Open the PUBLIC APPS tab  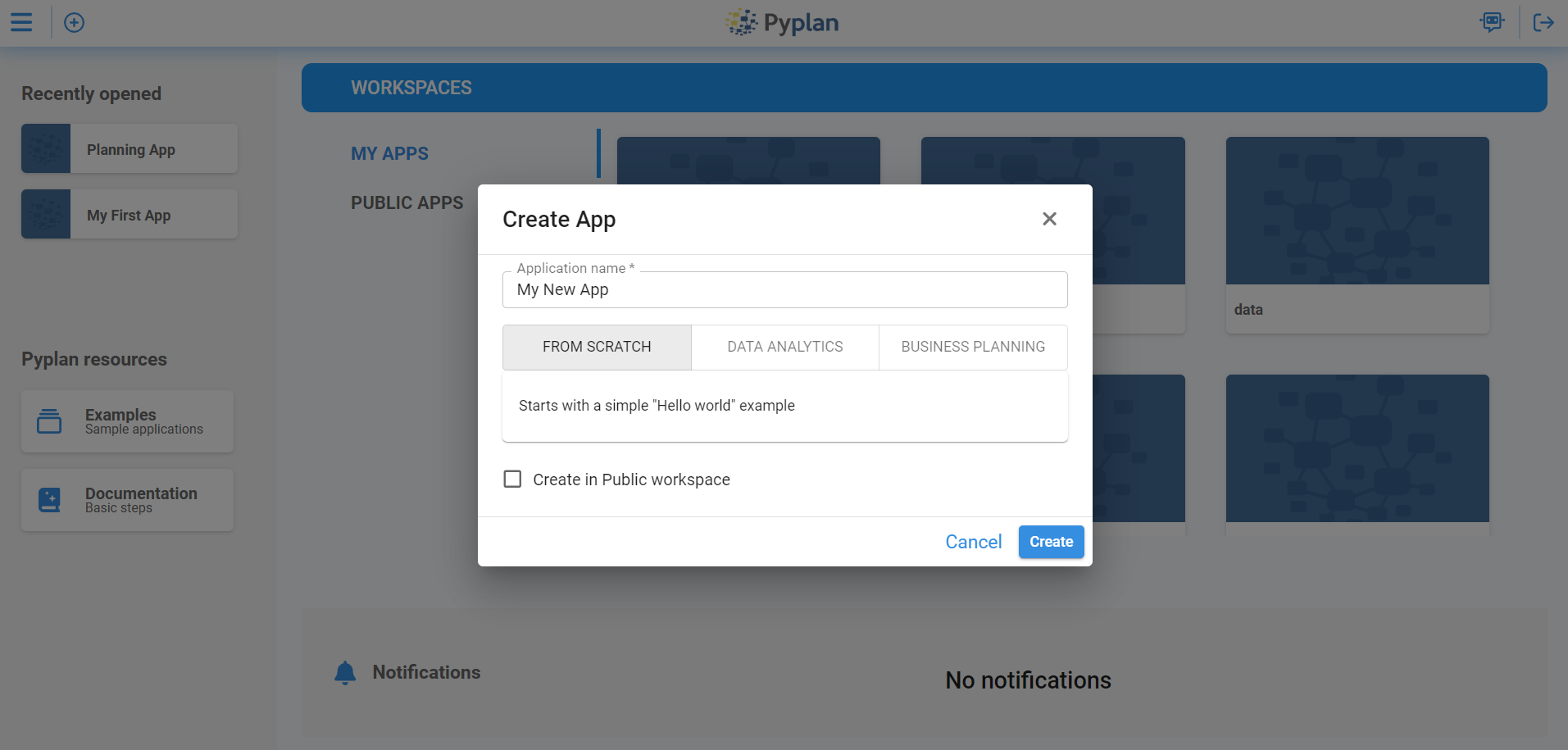[407, 202]
